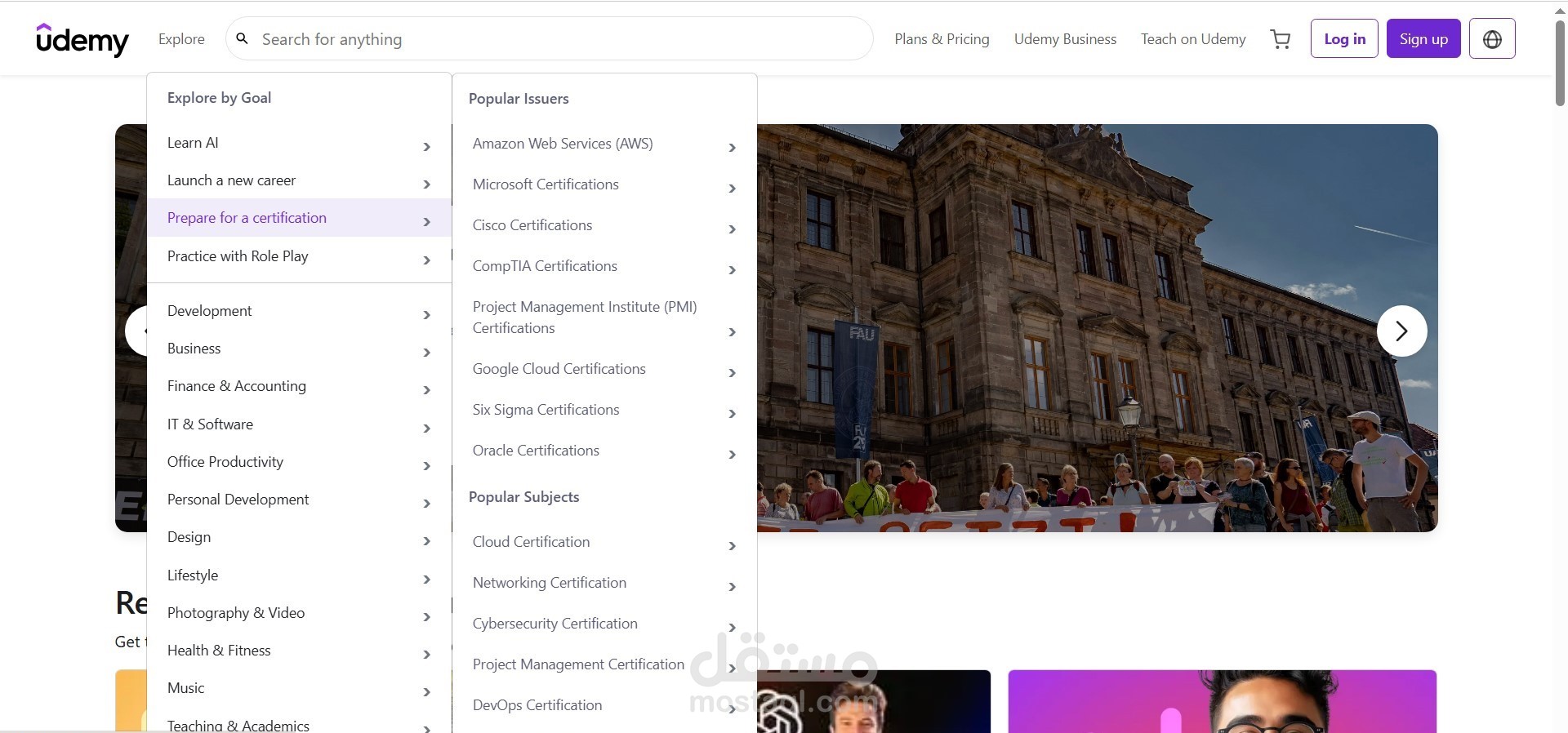Click chevron next to CompTIA Certifications

(732, 270)
